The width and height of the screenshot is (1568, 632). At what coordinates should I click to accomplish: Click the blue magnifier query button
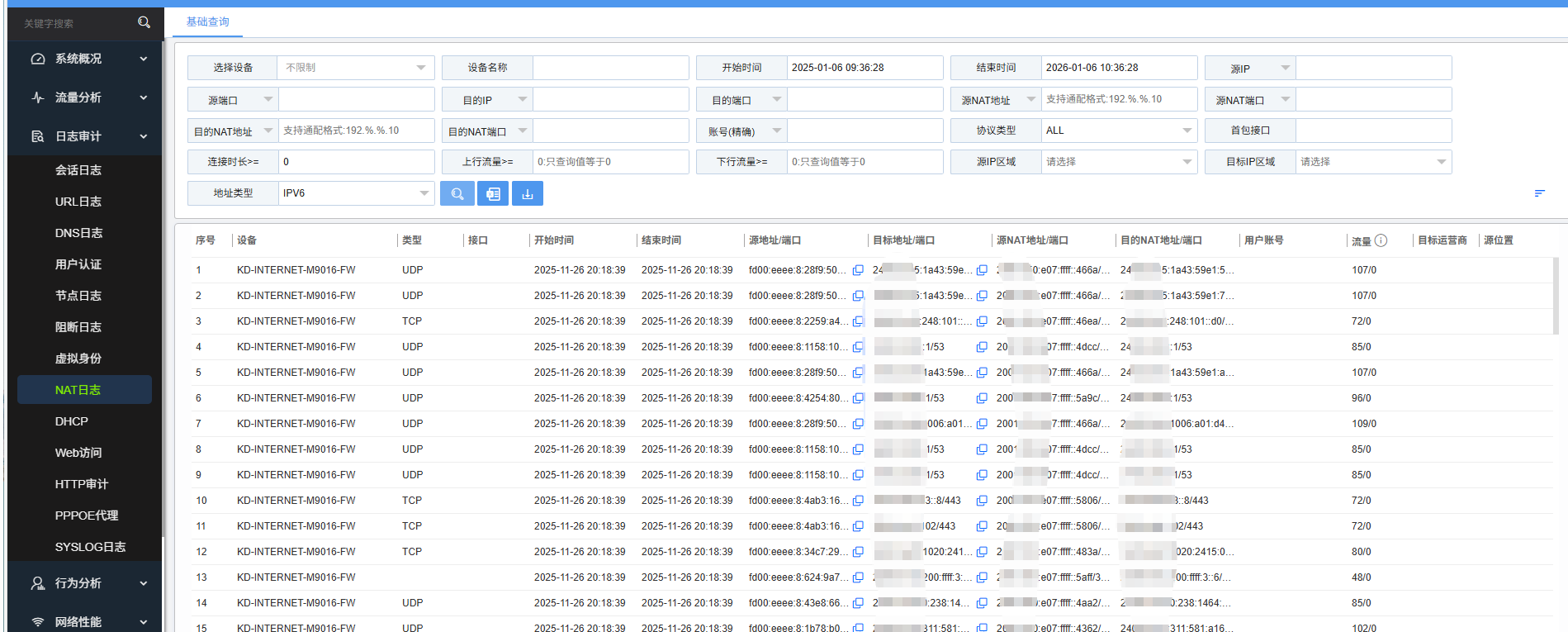457,193
